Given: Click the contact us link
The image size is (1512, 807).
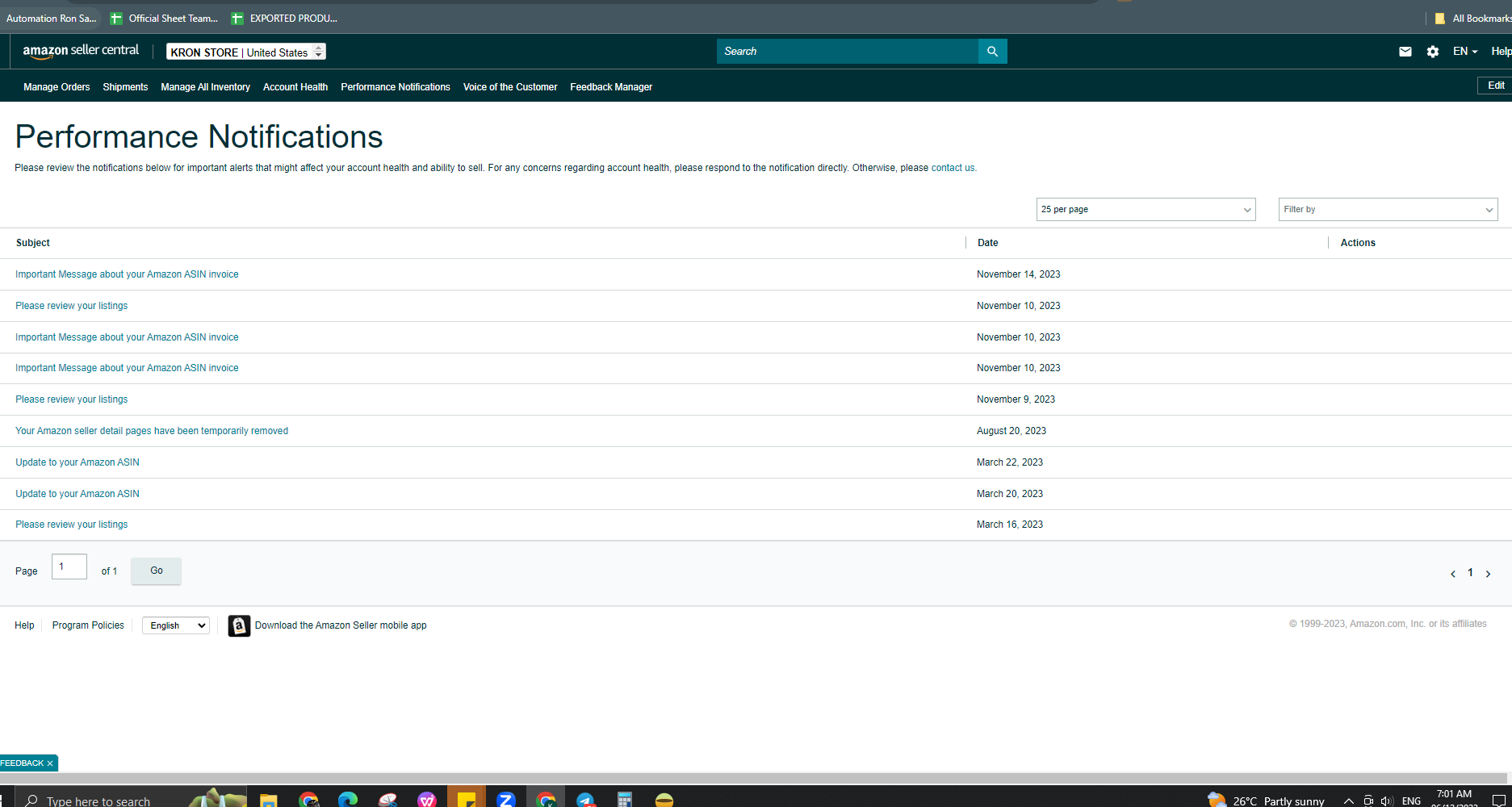Looking at the screenshot, I should pos(953,168).
